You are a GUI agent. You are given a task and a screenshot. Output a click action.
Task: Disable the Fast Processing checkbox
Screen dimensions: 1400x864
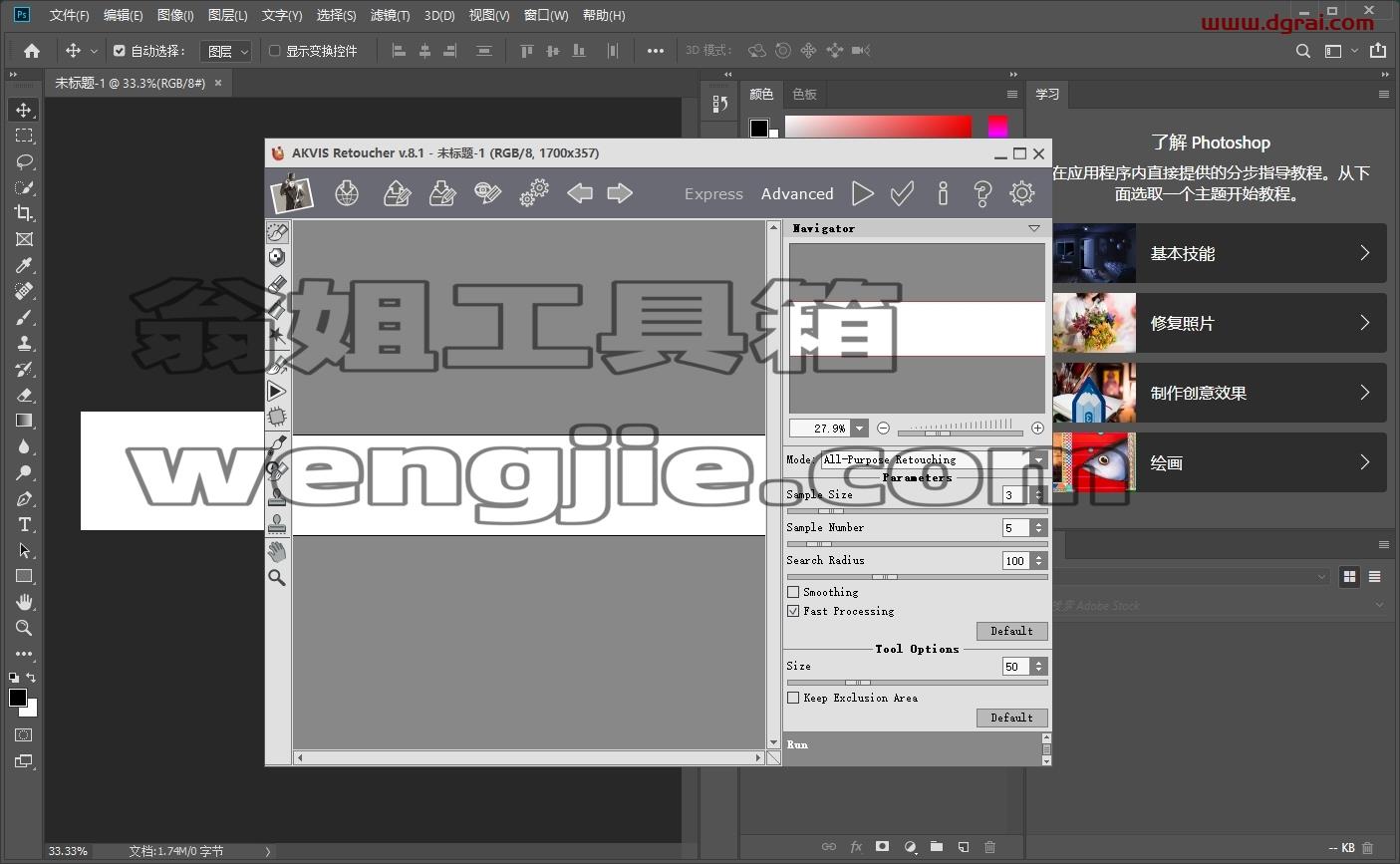793,611
